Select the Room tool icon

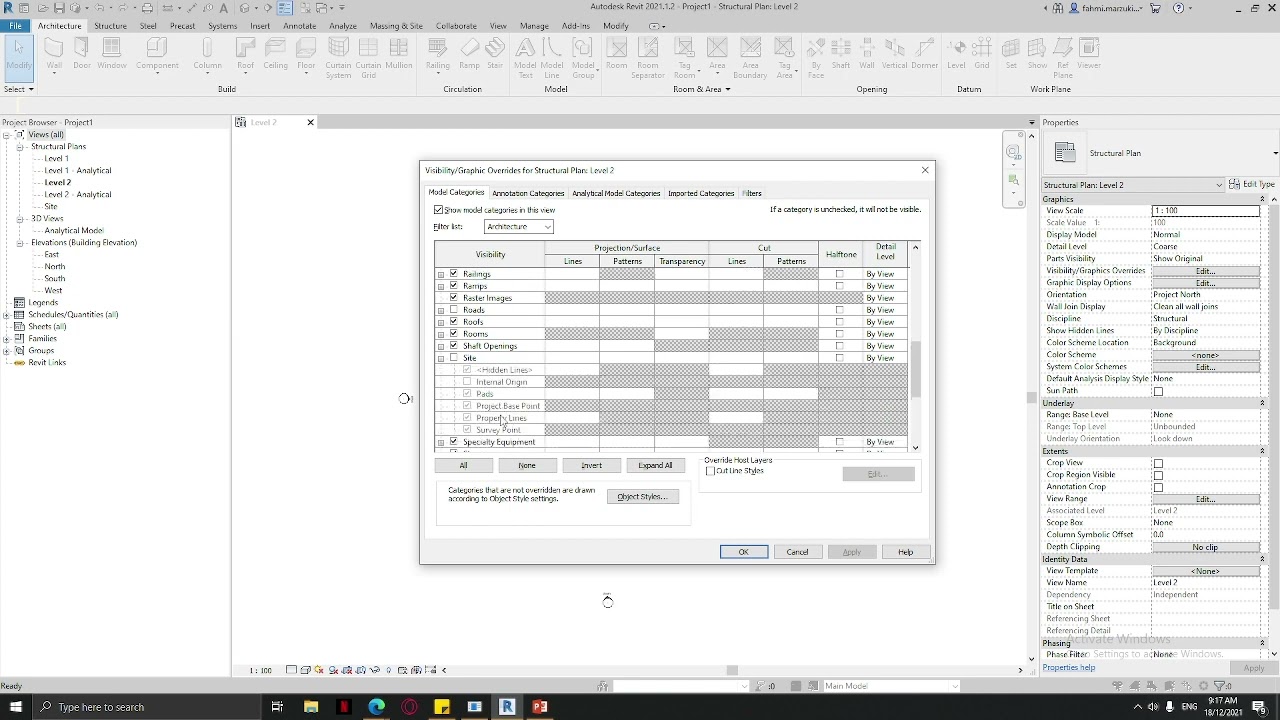coord(617,47)
